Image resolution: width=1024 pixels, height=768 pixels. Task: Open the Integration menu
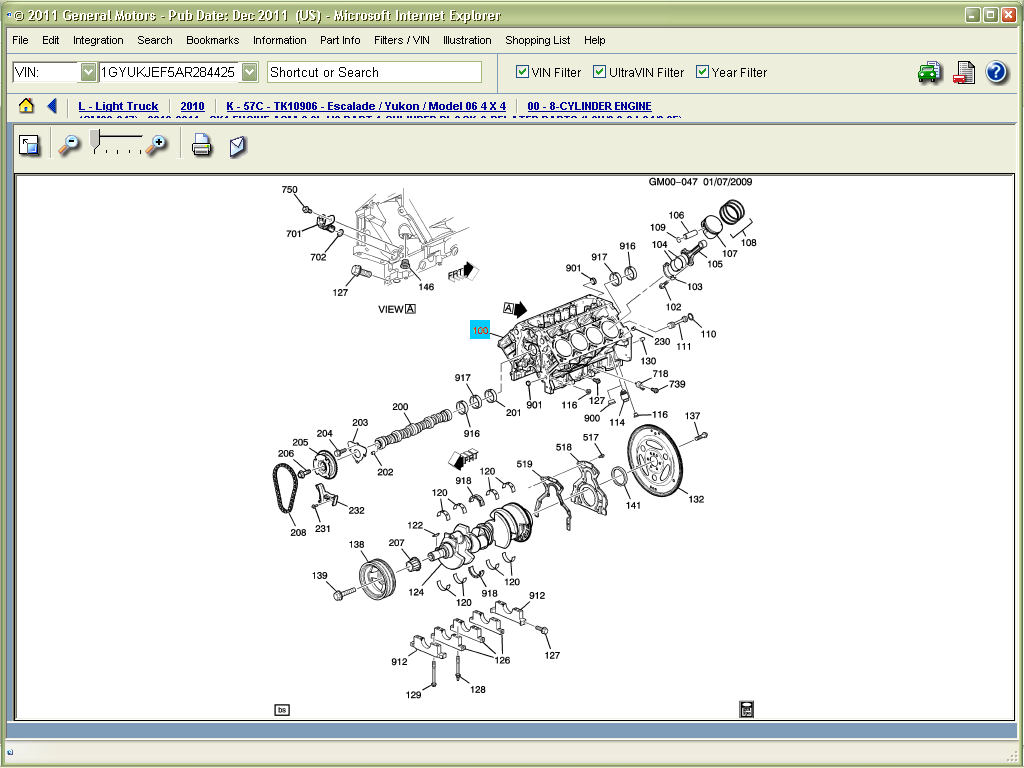click(98, 40)
